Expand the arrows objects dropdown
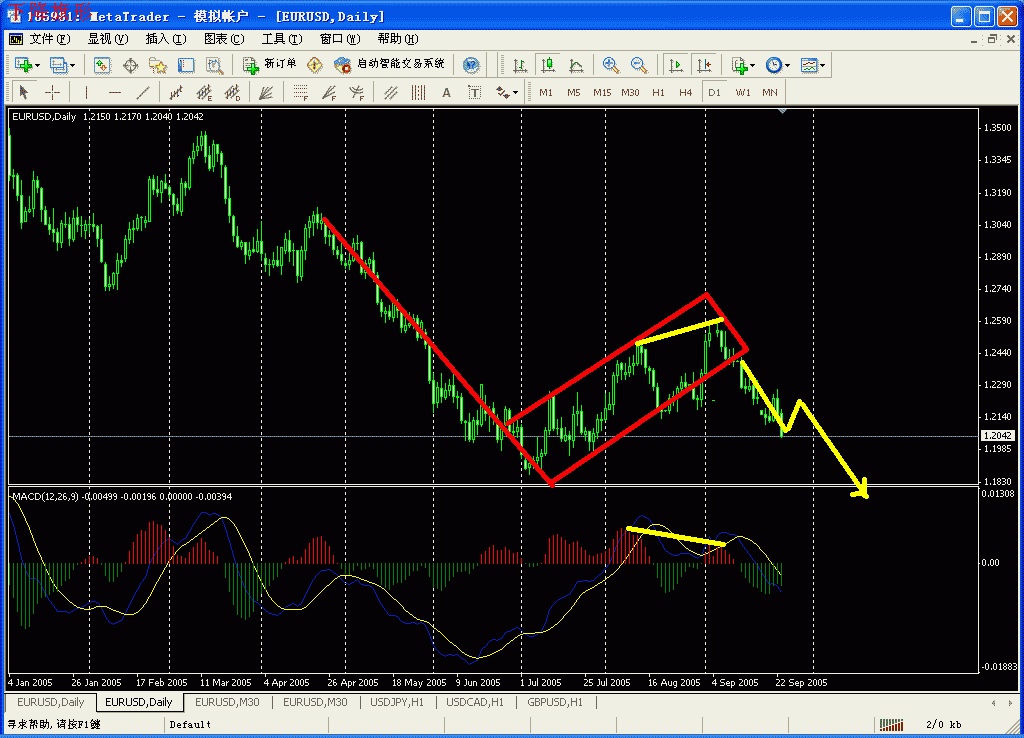This screenshot has width=1024, height=738. 516,93
